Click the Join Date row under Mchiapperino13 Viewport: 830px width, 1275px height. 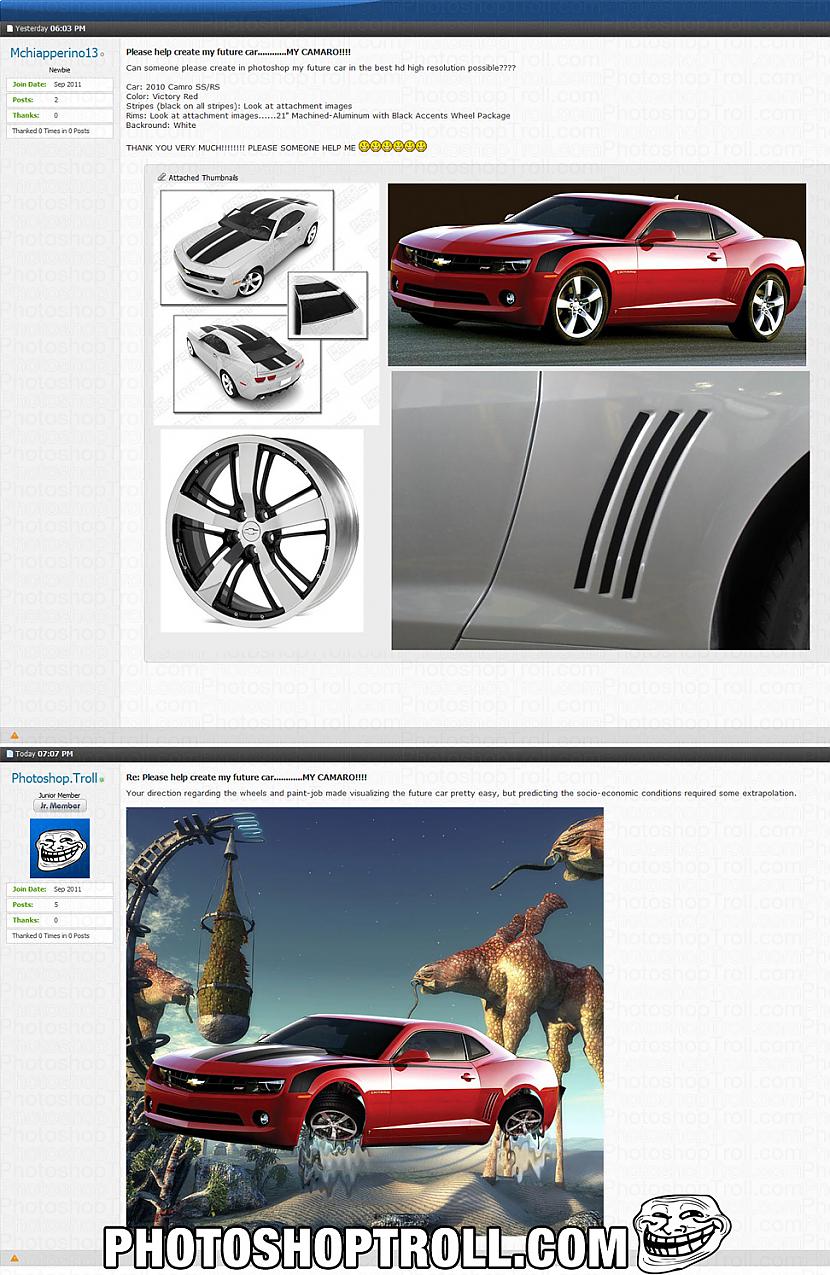pyautogui.click(x=60, y=85)
